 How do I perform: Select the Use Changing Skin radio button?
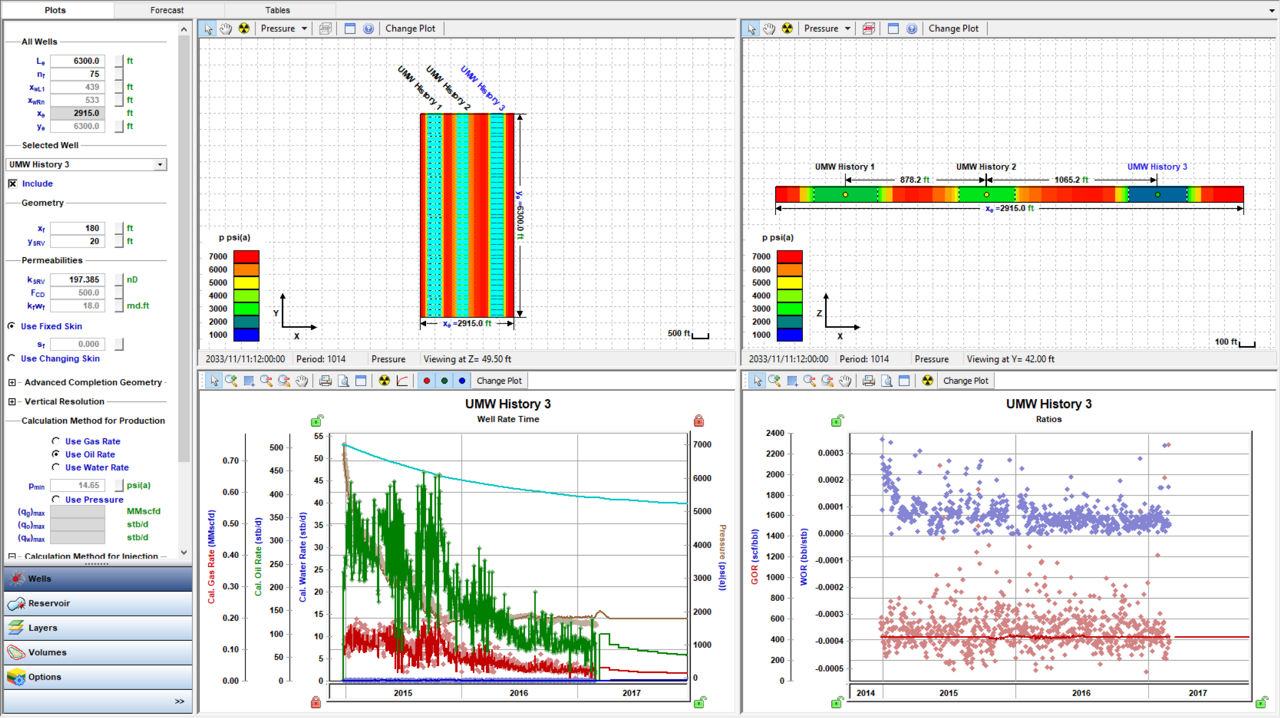11,358
